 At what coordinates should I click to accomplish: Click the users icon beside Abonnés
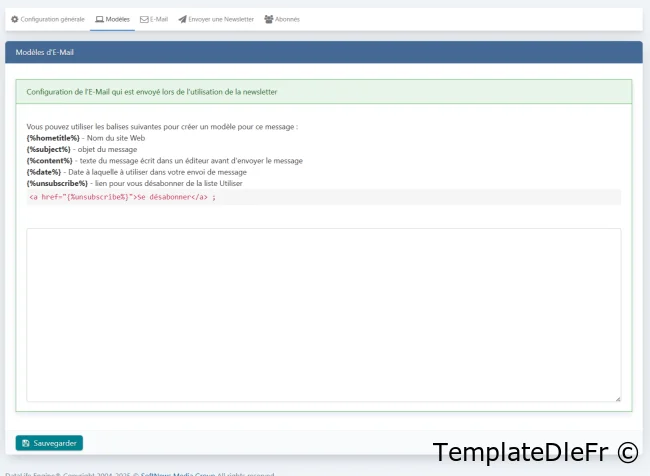coord(269,19)
